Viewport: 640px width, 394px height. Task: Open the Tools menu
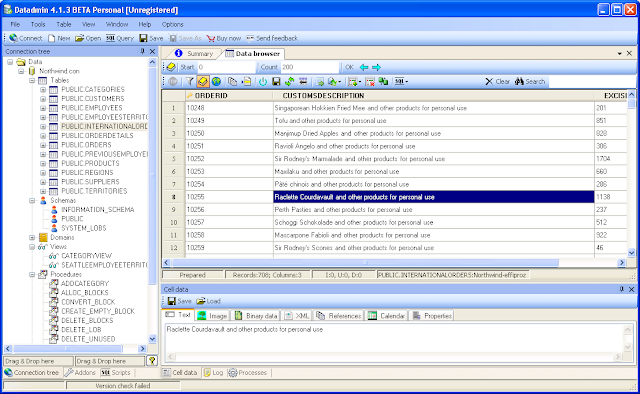38,24
